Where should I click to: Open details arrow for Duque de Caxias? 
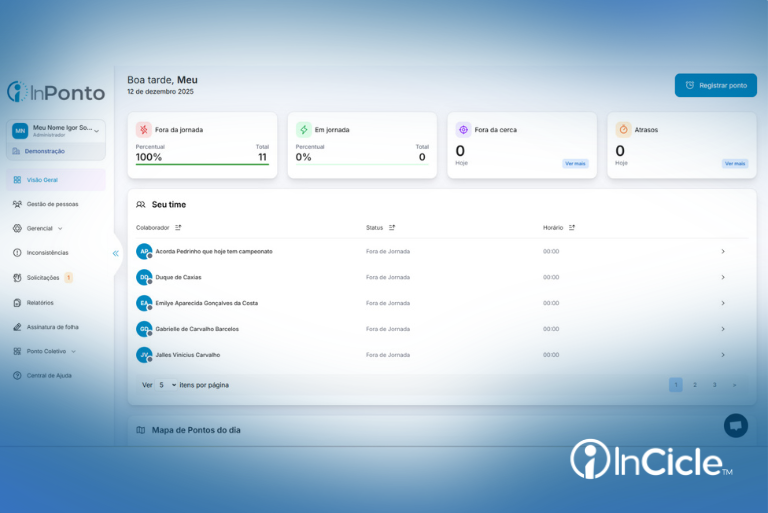723,277
